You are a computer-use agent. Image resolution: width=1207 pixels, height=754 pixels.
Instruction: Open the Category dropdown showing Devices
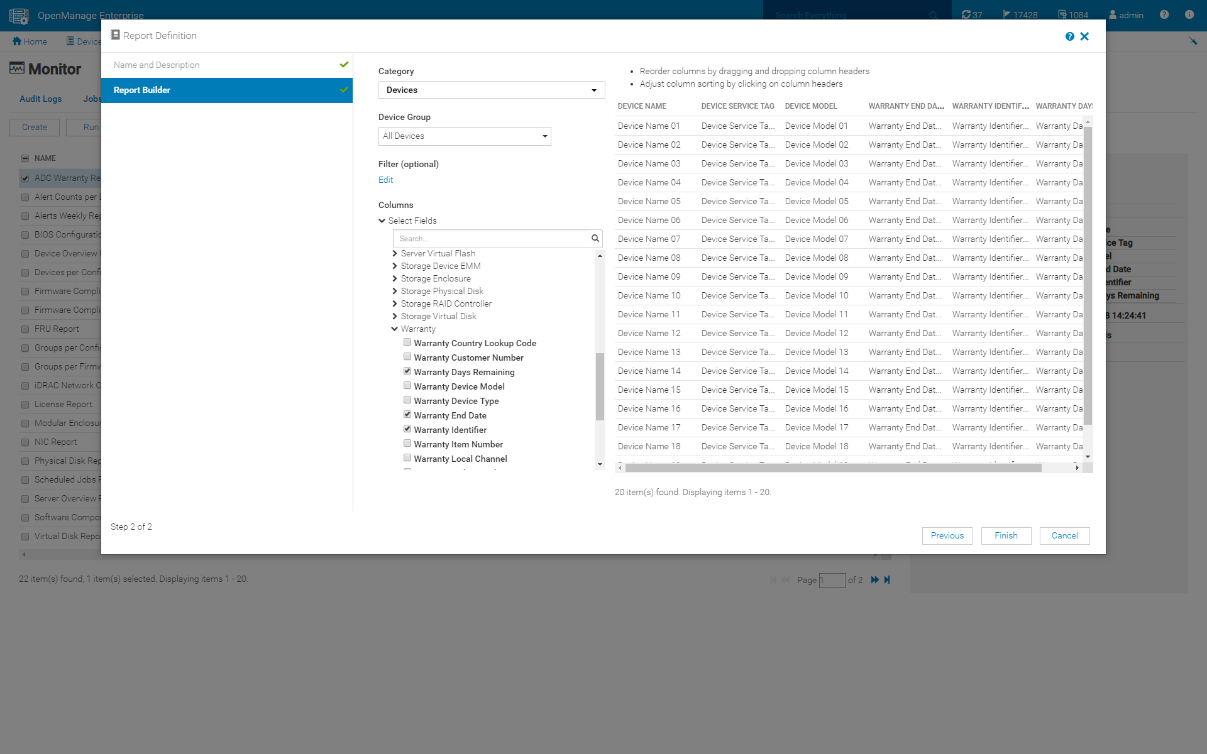coord(491,90)
